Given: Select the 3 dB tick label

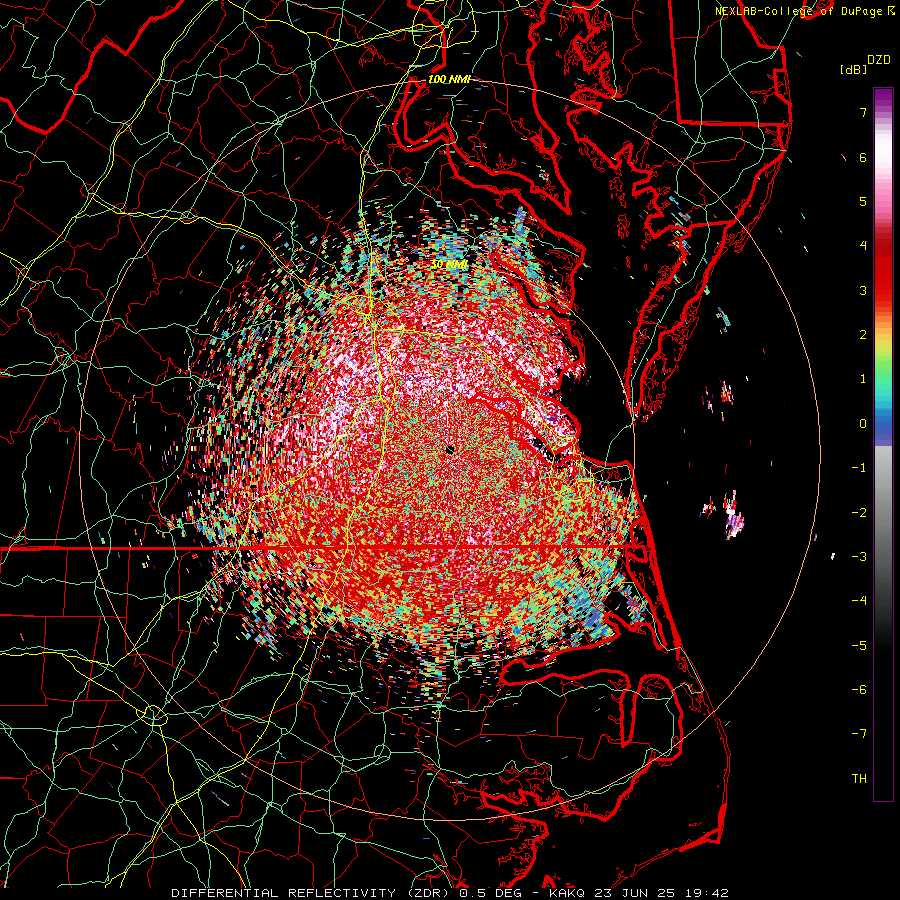Looking at the screenshot, I should 863,290.
